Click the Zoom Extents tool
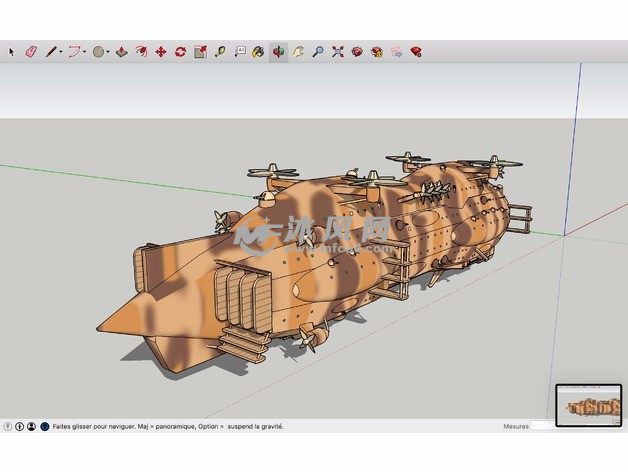This screenshot has width=628, height=472. pyautogui.click(x=338, y=51)
